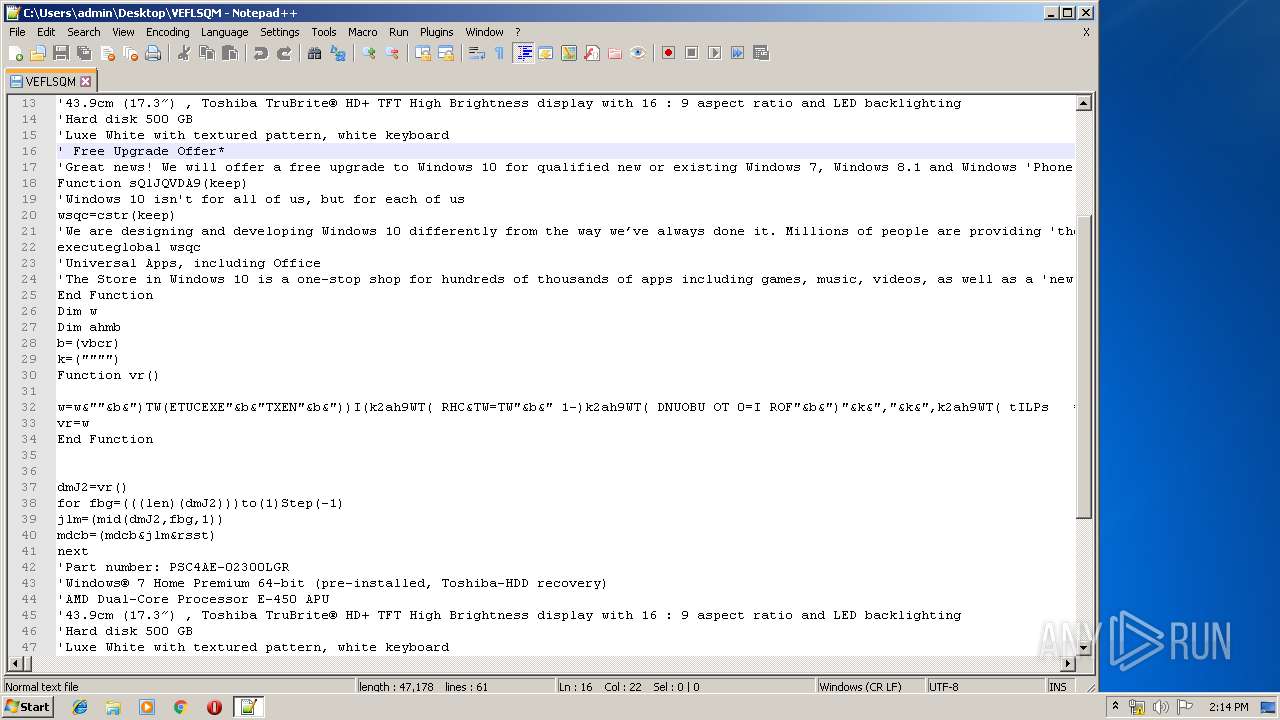Click the vertical scrollbar thumb
The image size is (1280, 720).
tap(1084, 366)
